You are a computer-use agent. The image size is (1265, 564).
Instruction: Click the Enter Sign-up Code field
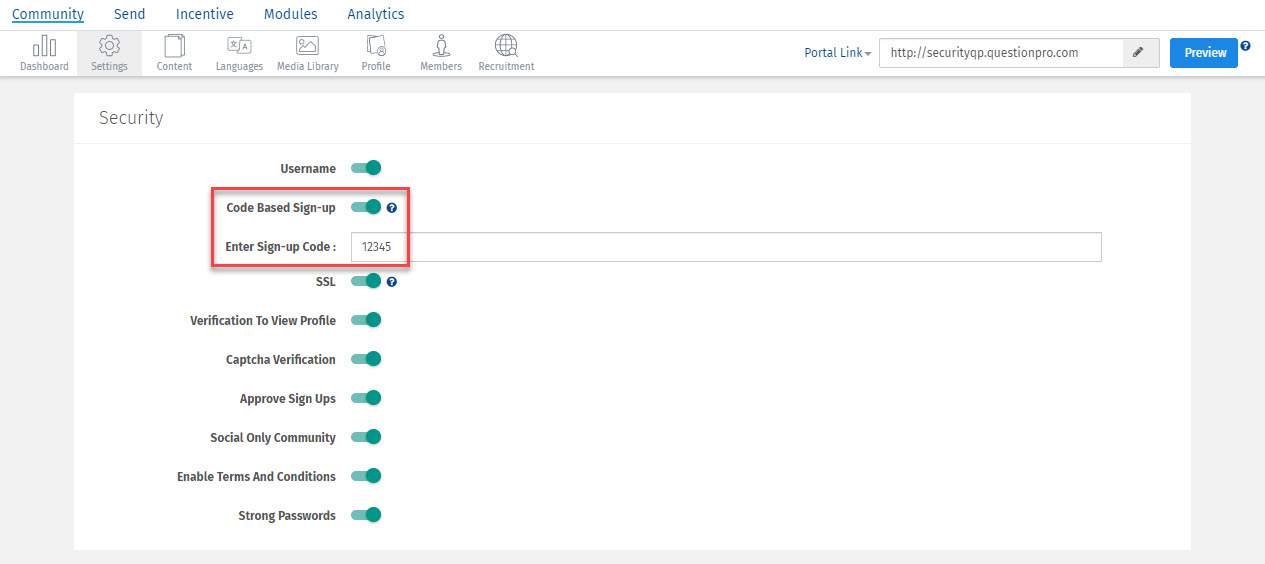(x=726, y=247)
